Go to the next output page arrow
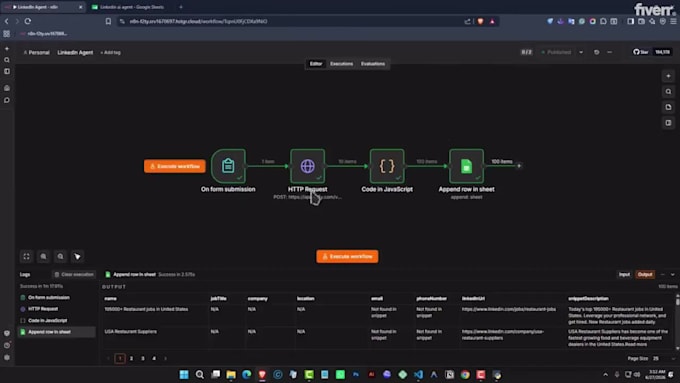This screenshot has height=383, width=680. (165, 358)
